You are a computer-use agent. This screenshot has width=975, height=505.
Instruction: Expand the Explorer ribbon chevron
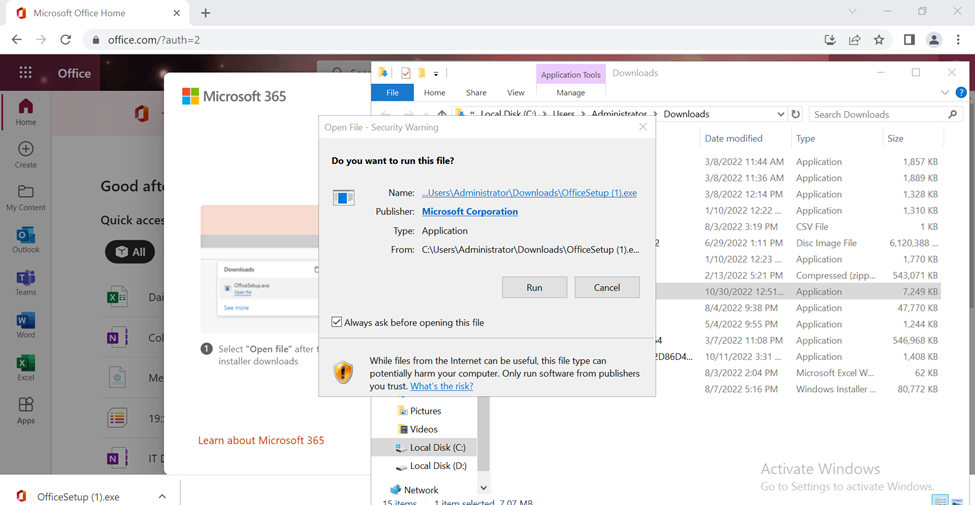click(946, 93)
